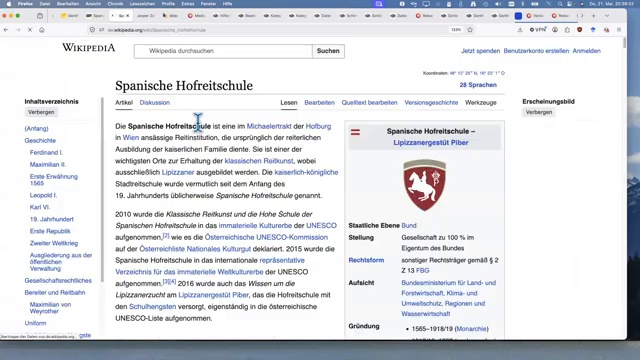Click the volume icon in menu bar
Image resolution: width=640 pixels, height=360 pixels.
tap(498, 4)
